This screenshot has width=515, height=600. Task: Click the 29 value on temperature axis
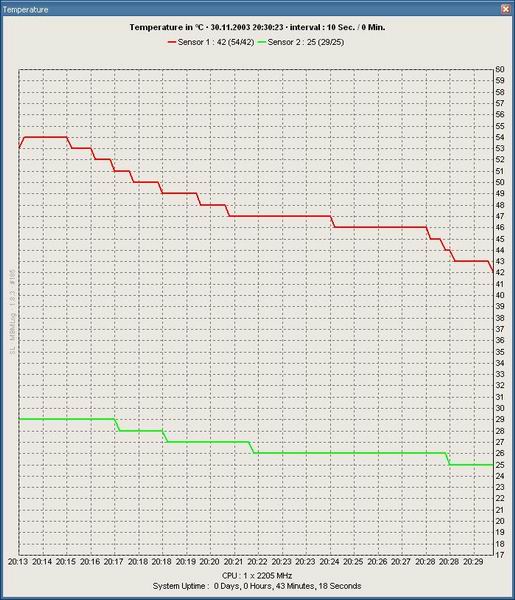pyautogui.click(x=500, y=419)
